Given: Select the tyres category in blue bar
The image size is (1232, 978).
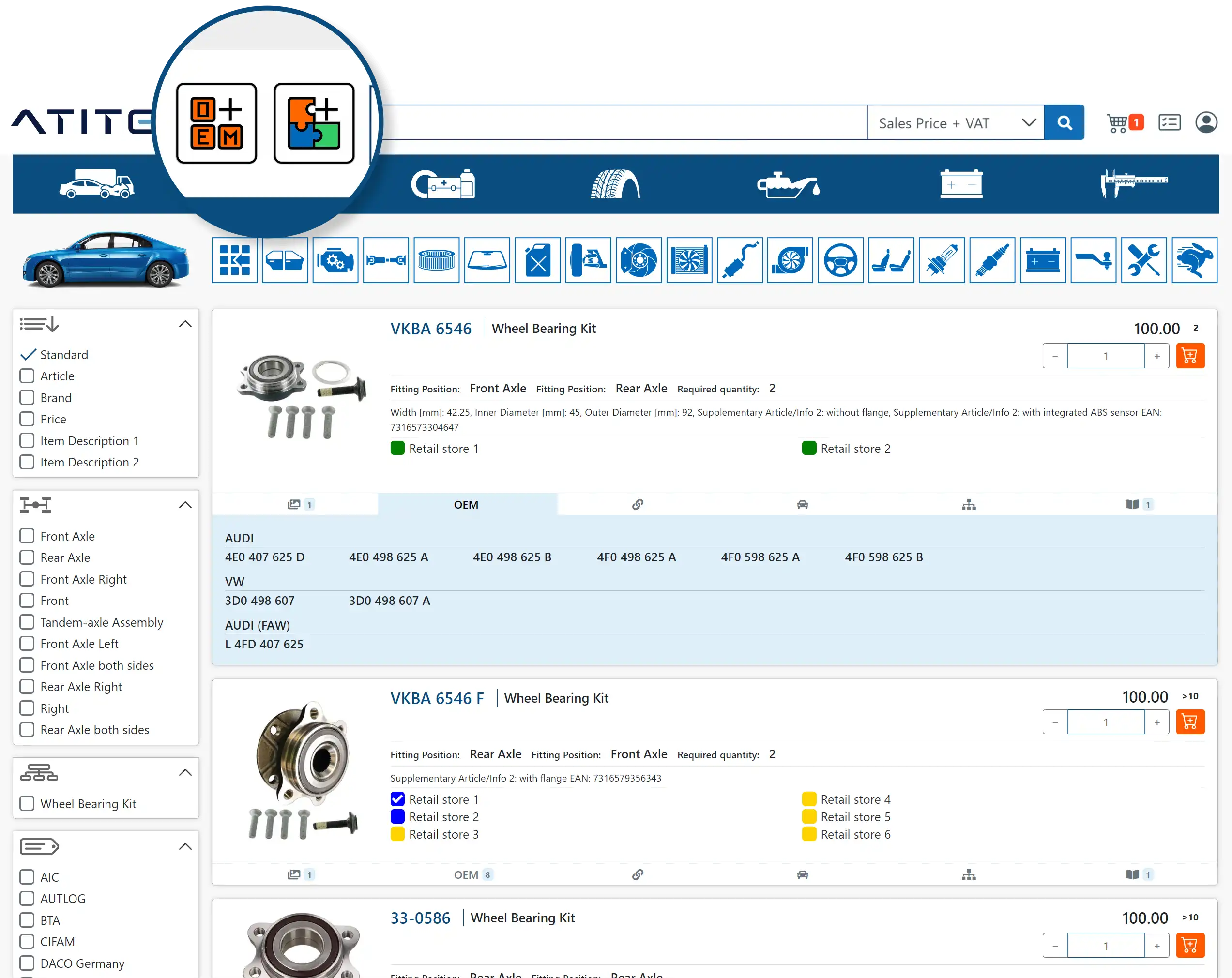Looking at the screenshot, I should tap(615, 184).
